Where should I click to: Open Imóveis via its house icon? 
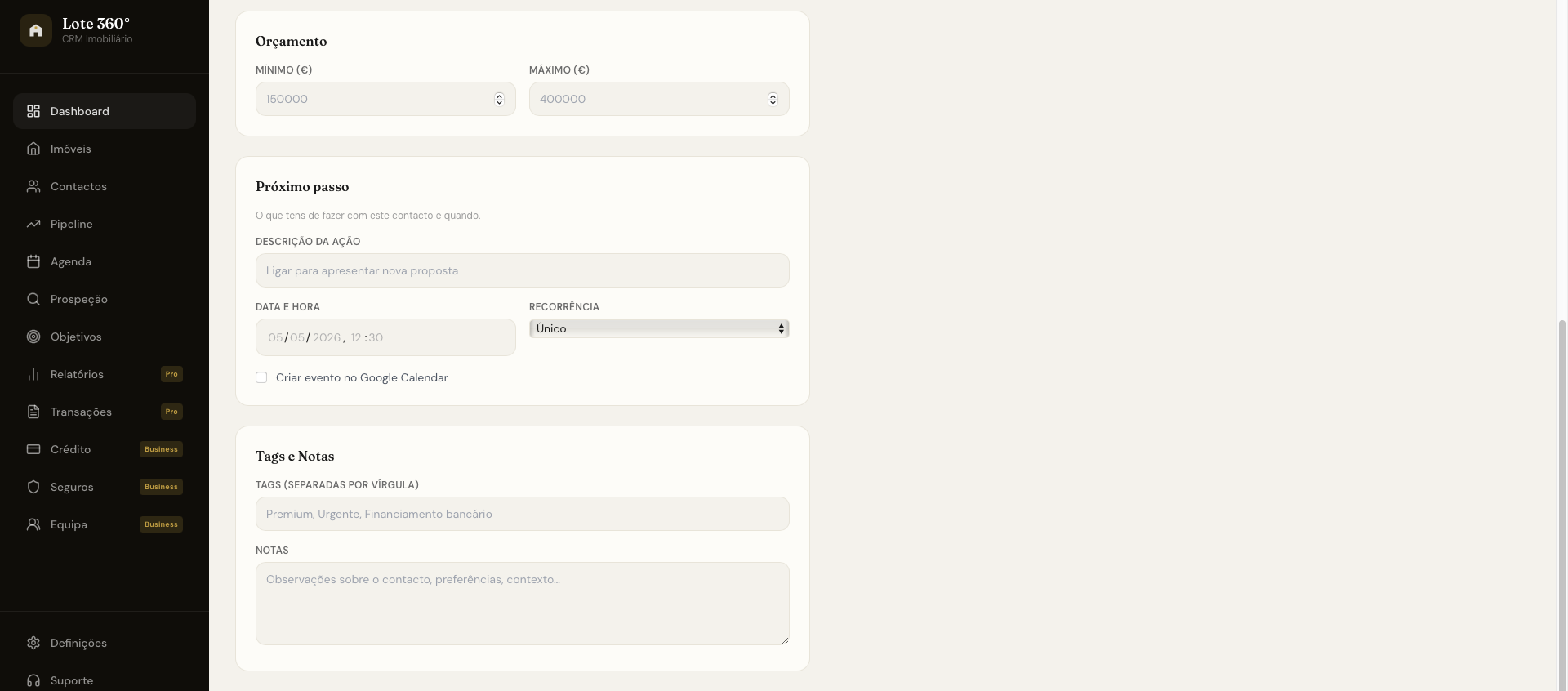click(33, 149)
